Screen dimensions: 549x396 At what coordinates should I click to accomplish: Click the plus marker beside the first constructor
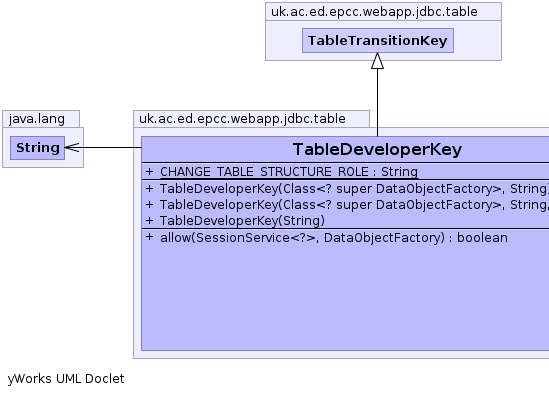(x=150, y=188)
